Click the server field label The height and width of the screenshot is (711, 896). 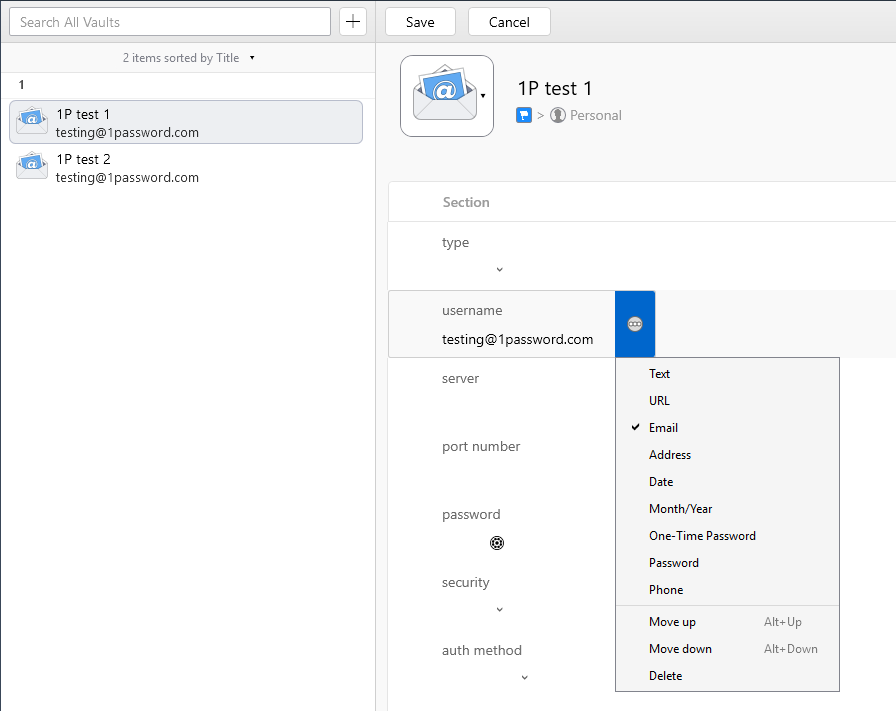point(460,378)
